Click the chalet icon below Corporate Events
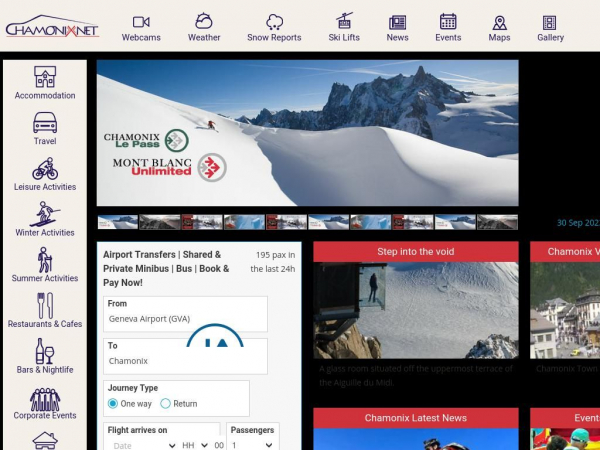The image size is (600, 450). [45, 441]
